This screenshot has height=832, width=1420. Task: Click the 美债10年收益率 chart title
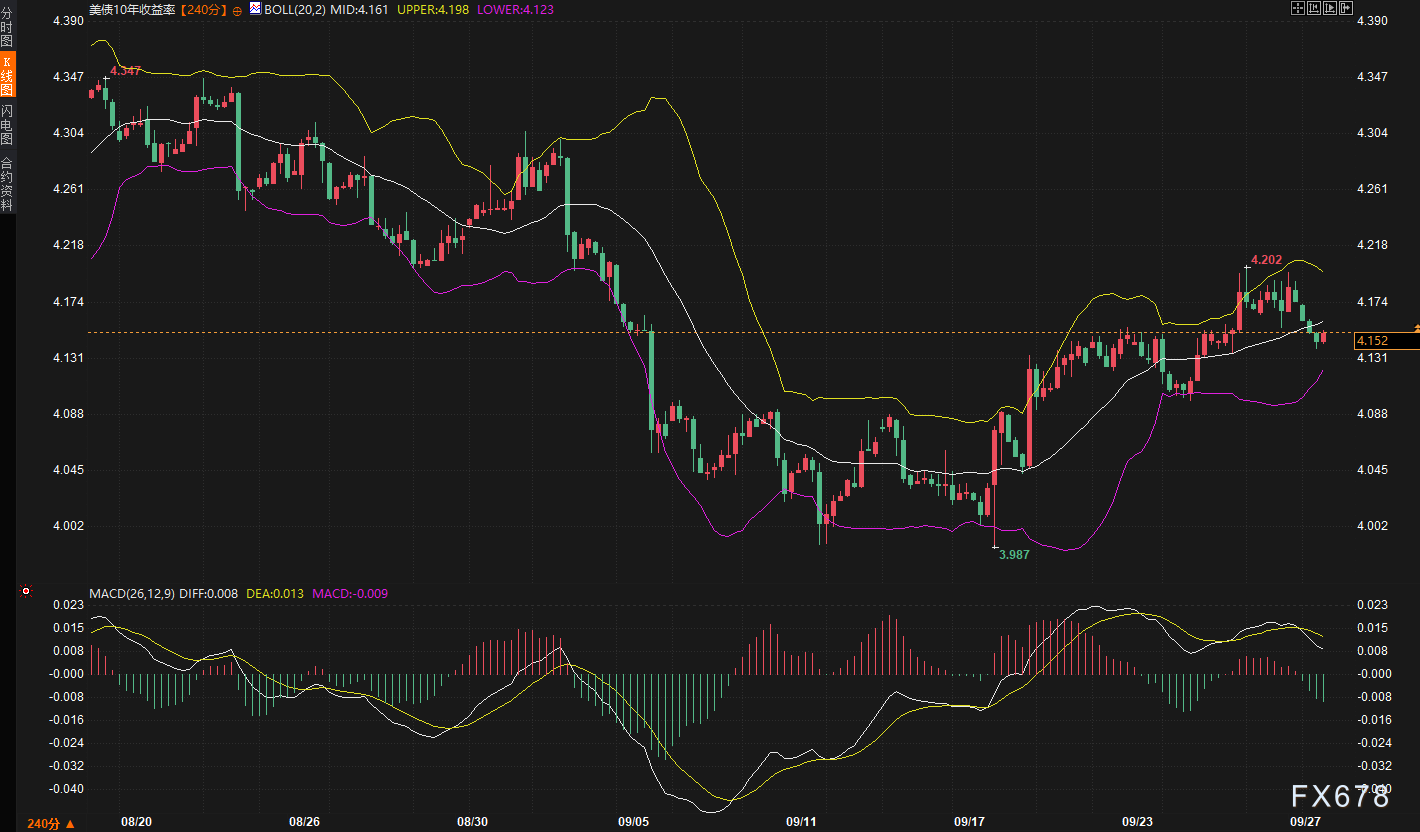click(131, 9)
